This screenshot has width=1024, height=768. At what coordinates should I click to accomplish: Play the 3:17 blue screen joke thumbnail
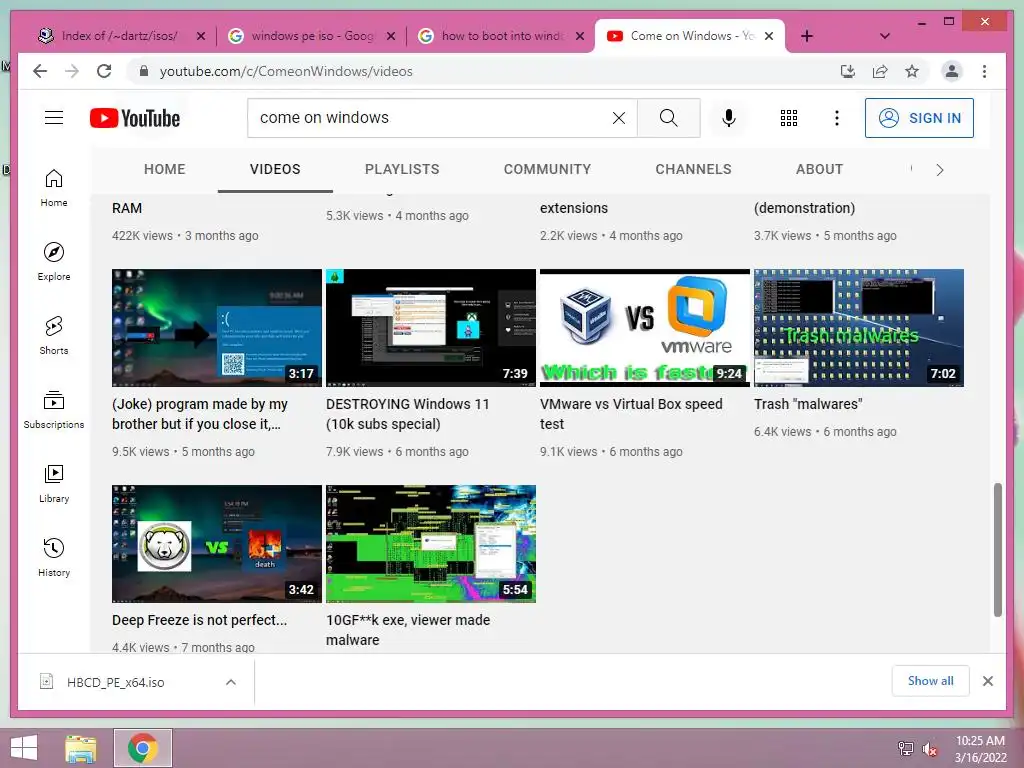[x=217, y=328]
